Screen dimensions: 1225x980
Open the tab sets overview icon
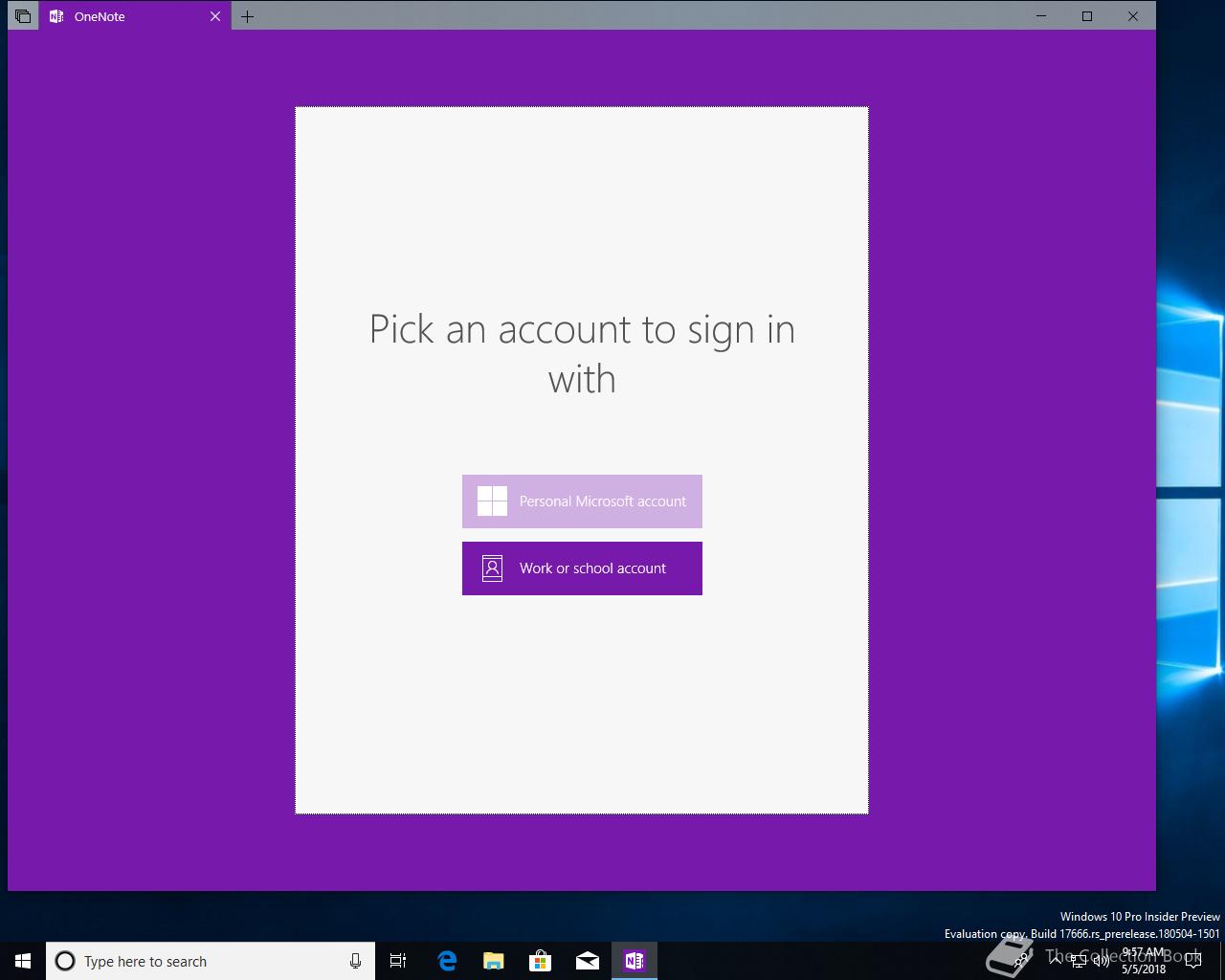23,16
